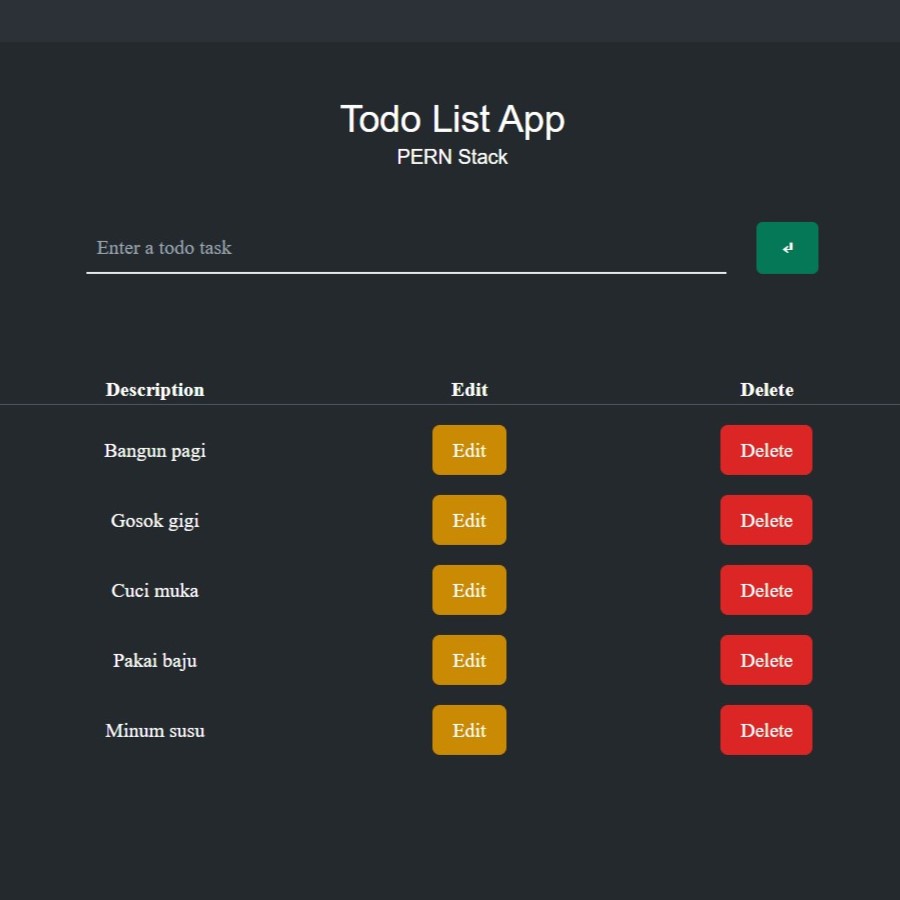Edit the 'Cuci muka' todo item
This screenshot has width=900, height=900.
(469, 590)
